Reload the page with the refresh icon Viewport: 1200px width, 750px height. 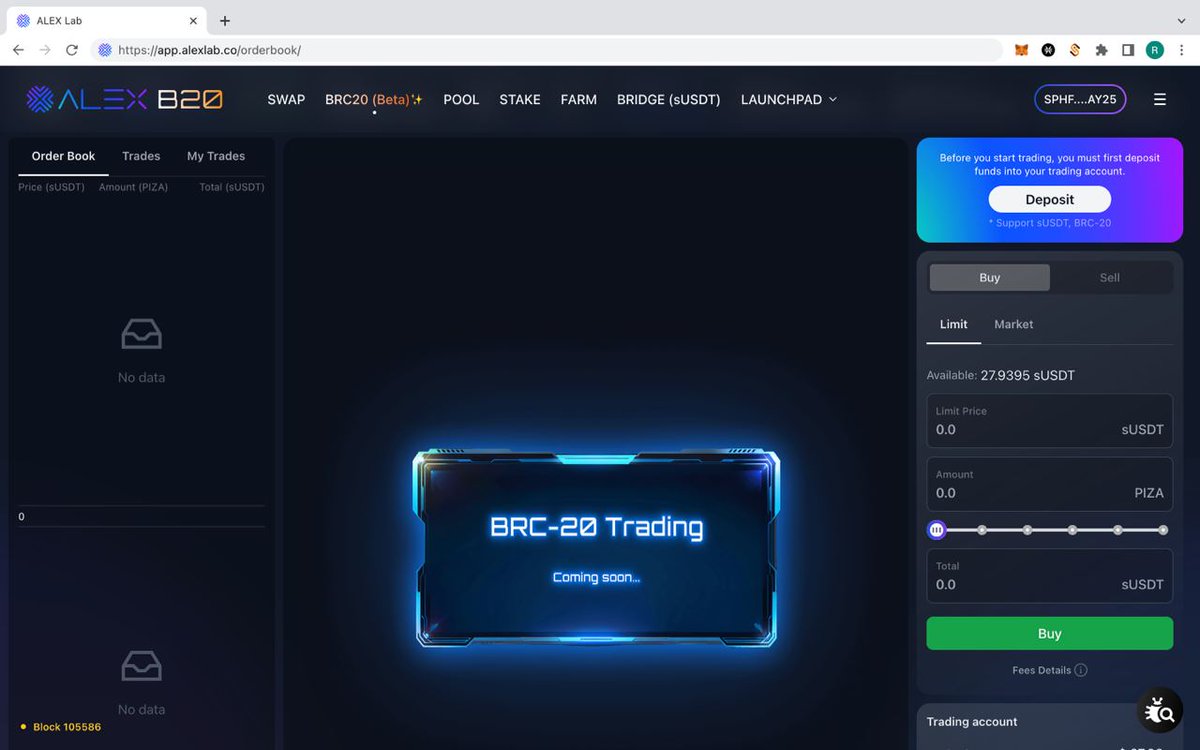point(72,50)
